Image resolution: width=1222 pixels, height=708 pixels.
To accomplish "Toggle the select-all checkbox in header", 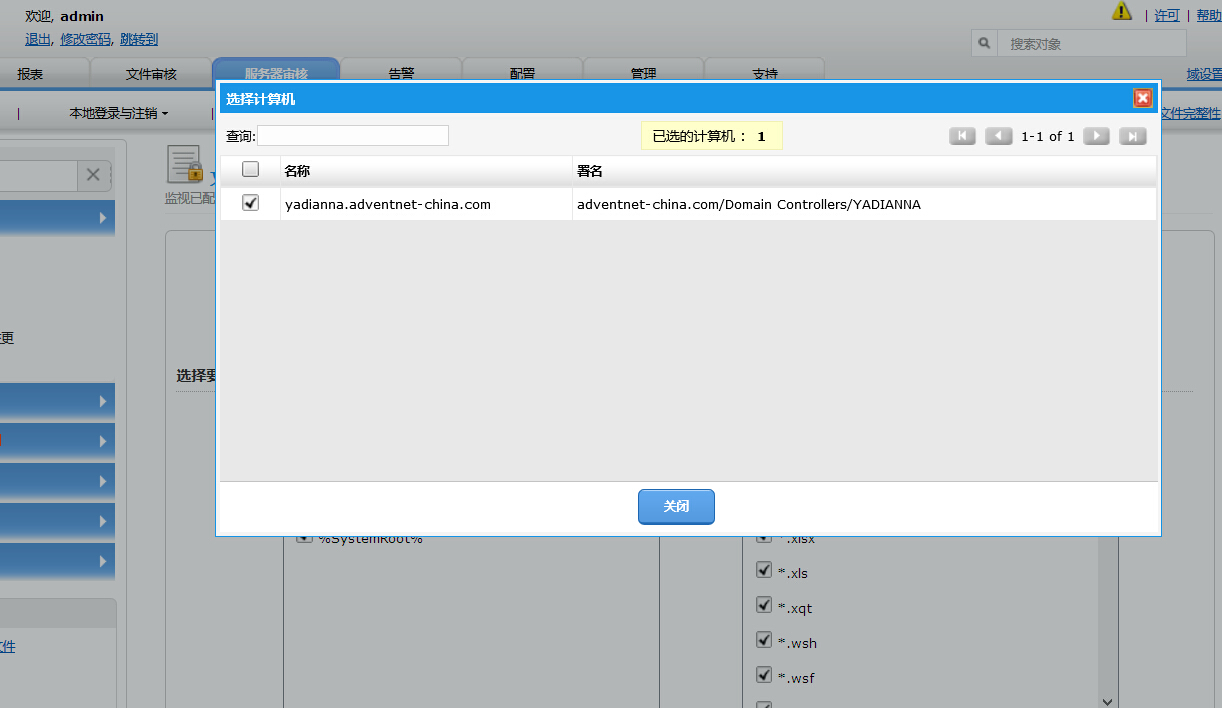I will coord(251,170).
